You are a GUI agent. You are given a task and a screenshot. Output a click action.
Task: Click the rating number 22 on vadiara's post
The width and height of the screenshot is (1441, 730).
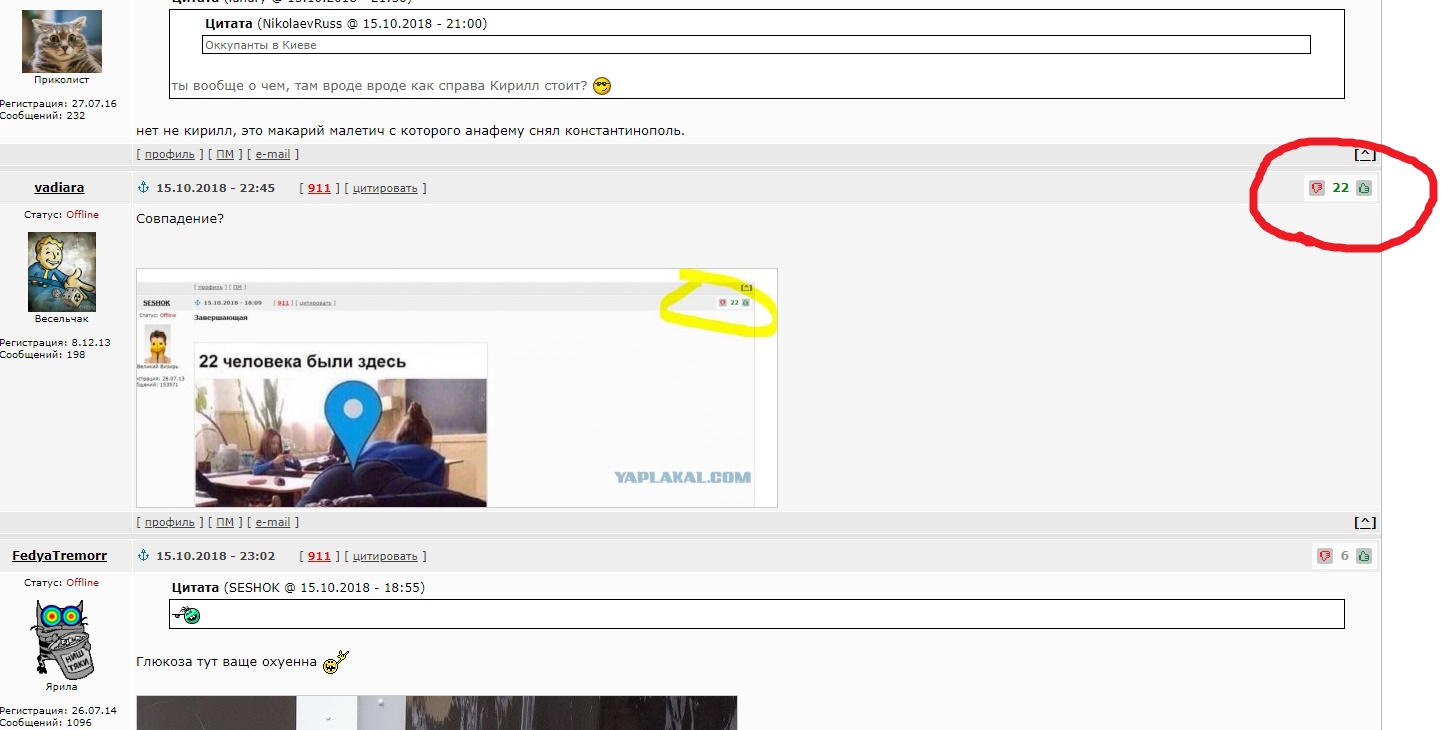pos(1340,188)
